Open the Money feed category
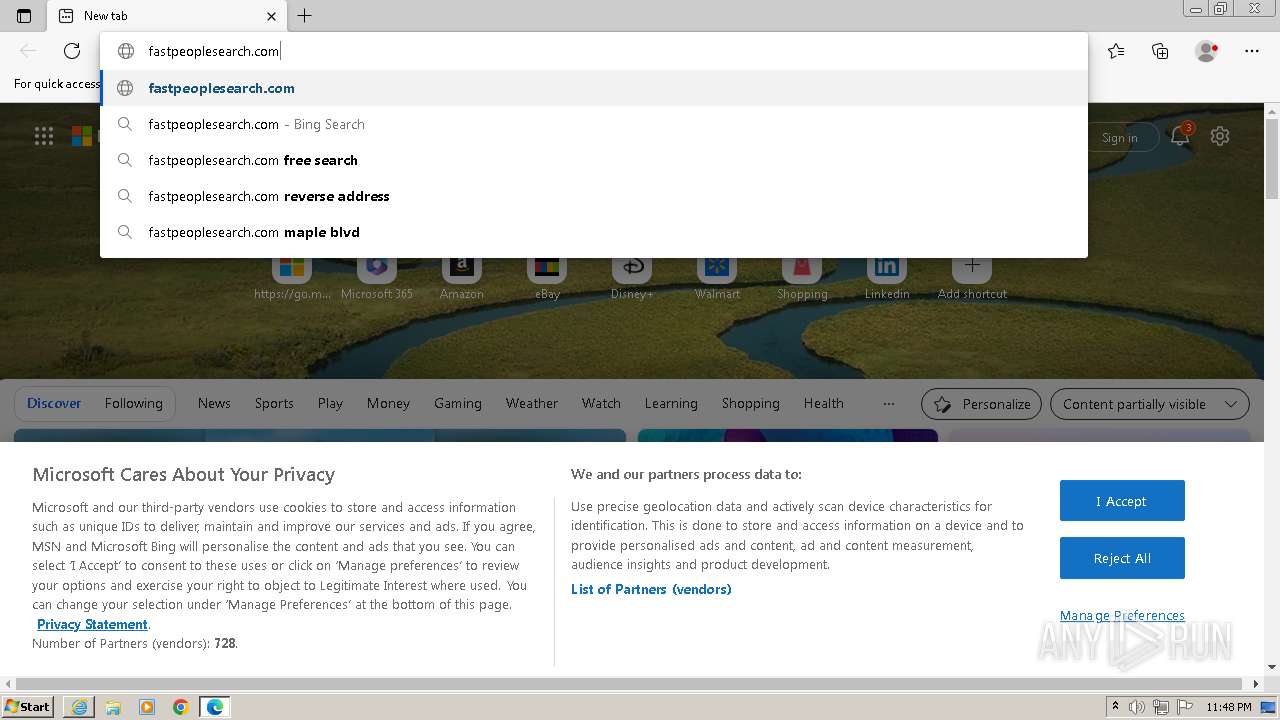The height and width of the screenshot is (720, 1280). pyautogui.click(x=388, y=403)
